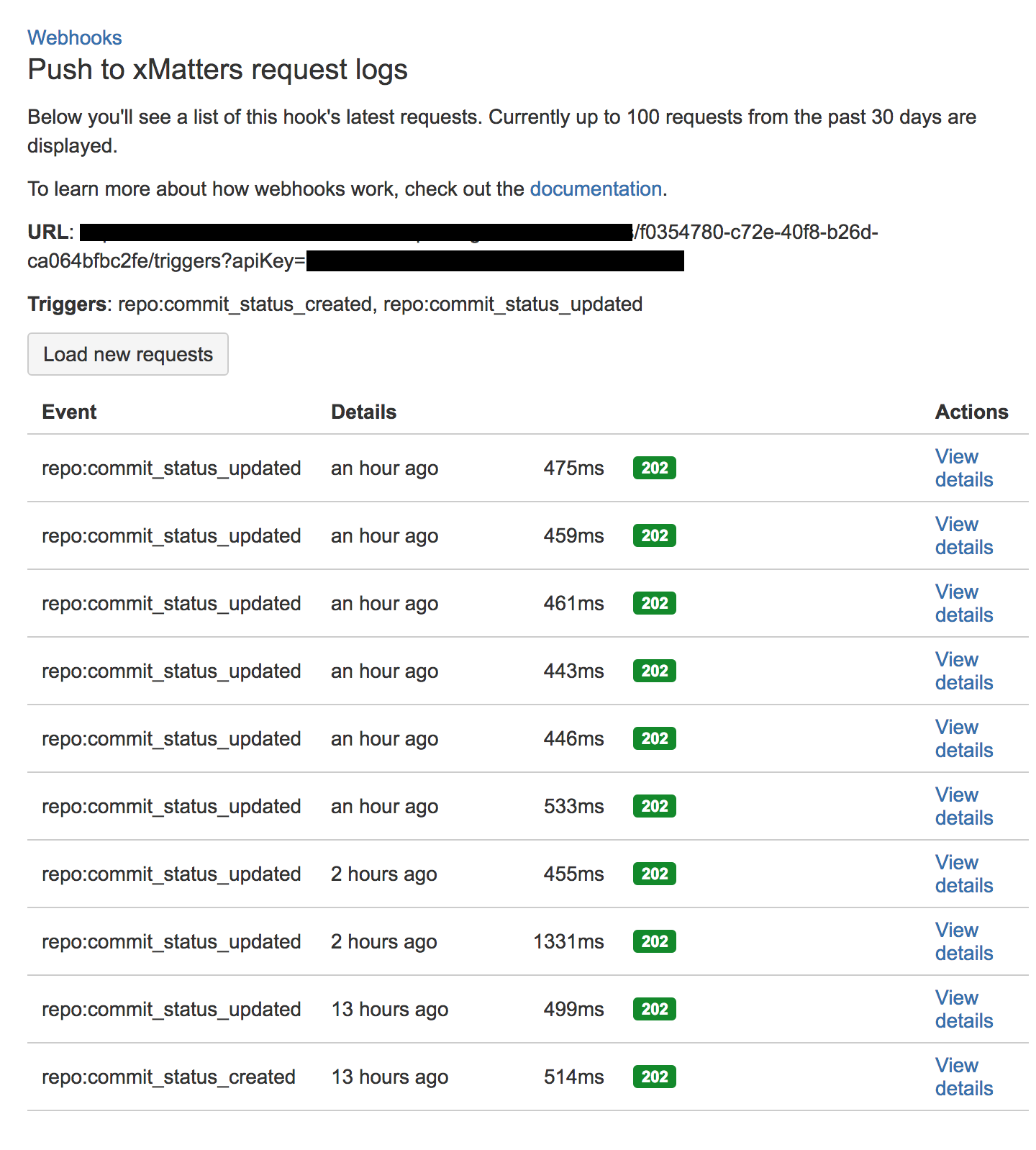Select the 514ms duration value
Screen dimensions: 1036x1150
[x=573, y=1077]
